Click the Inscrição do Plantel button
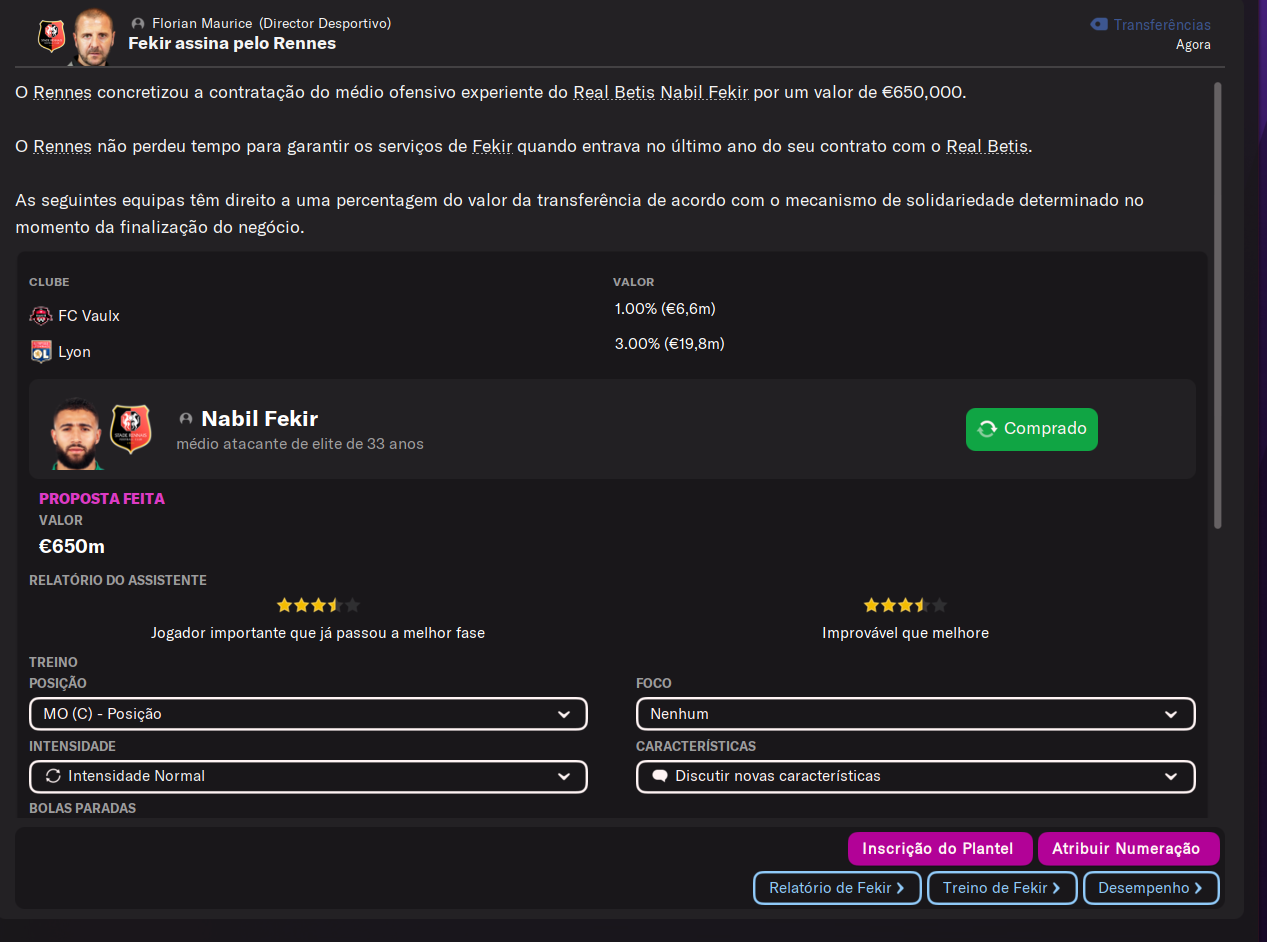1267x942 pixels. pyautogui.click(x=938, y=849)
